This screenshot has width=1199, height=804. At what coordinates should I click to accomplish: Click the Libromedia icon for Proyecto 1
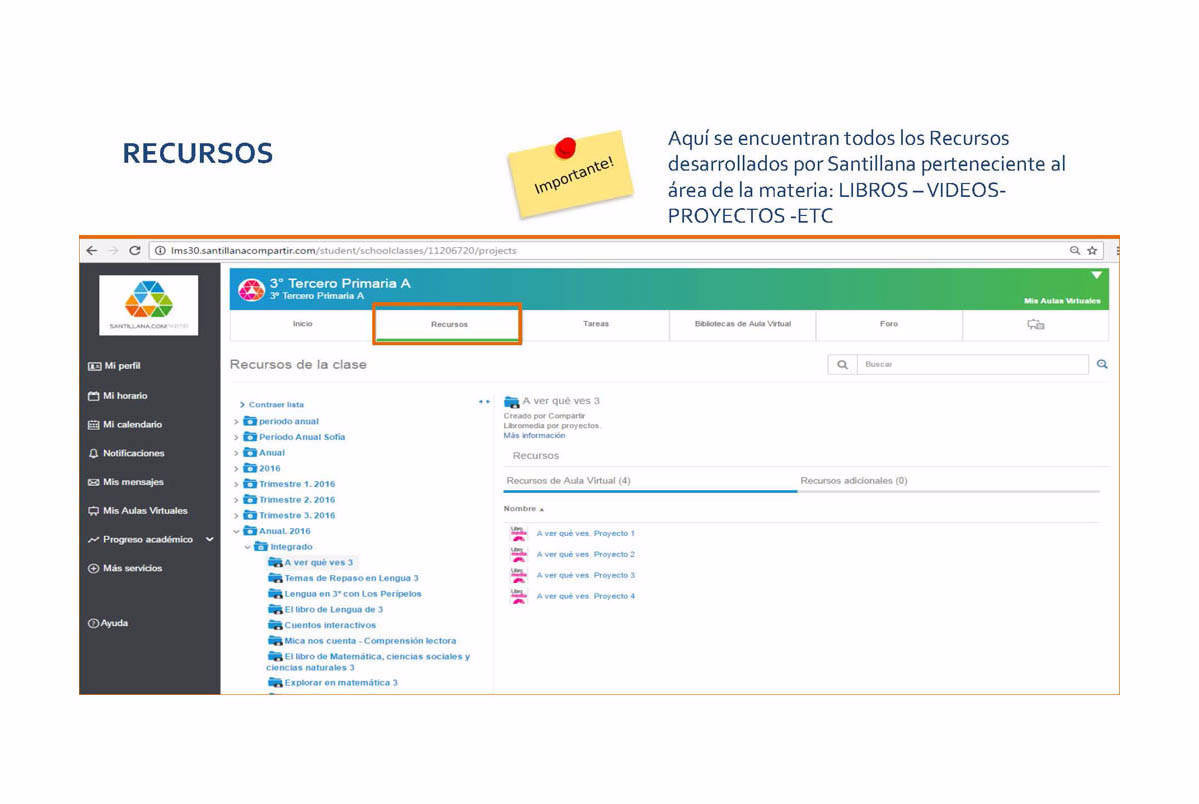click(518, 533)
